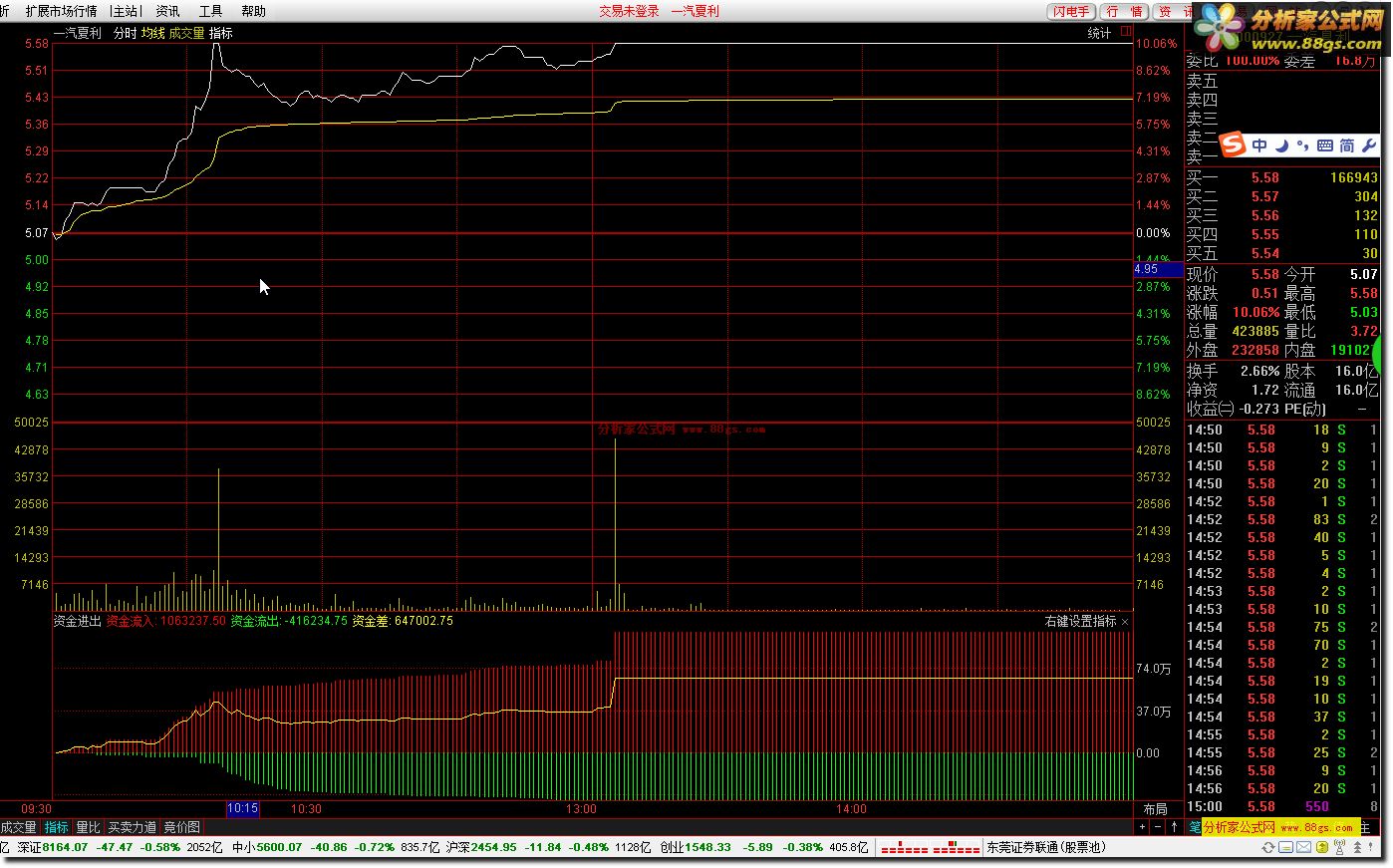Toggle the 成交量 label in chart header
Image resolution: width=1393 pixels, height=868 pixels.
[186, 33]
